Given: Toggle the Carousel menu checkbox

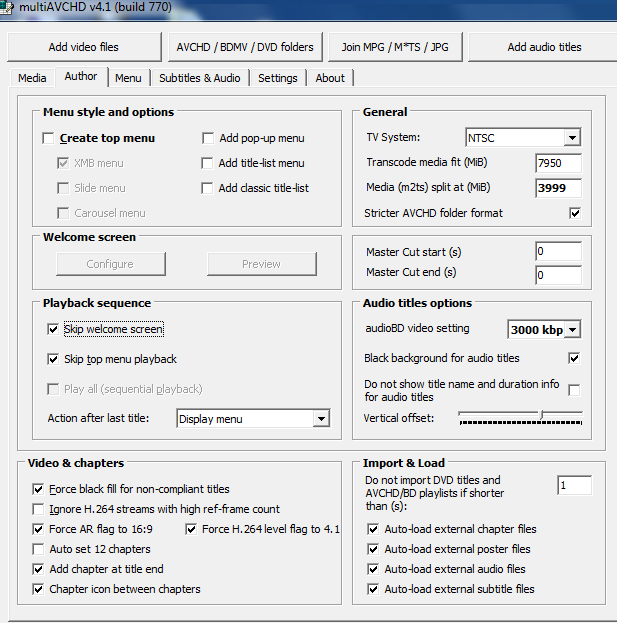Looking at the screenshot, I should click(x=63, y=213).
